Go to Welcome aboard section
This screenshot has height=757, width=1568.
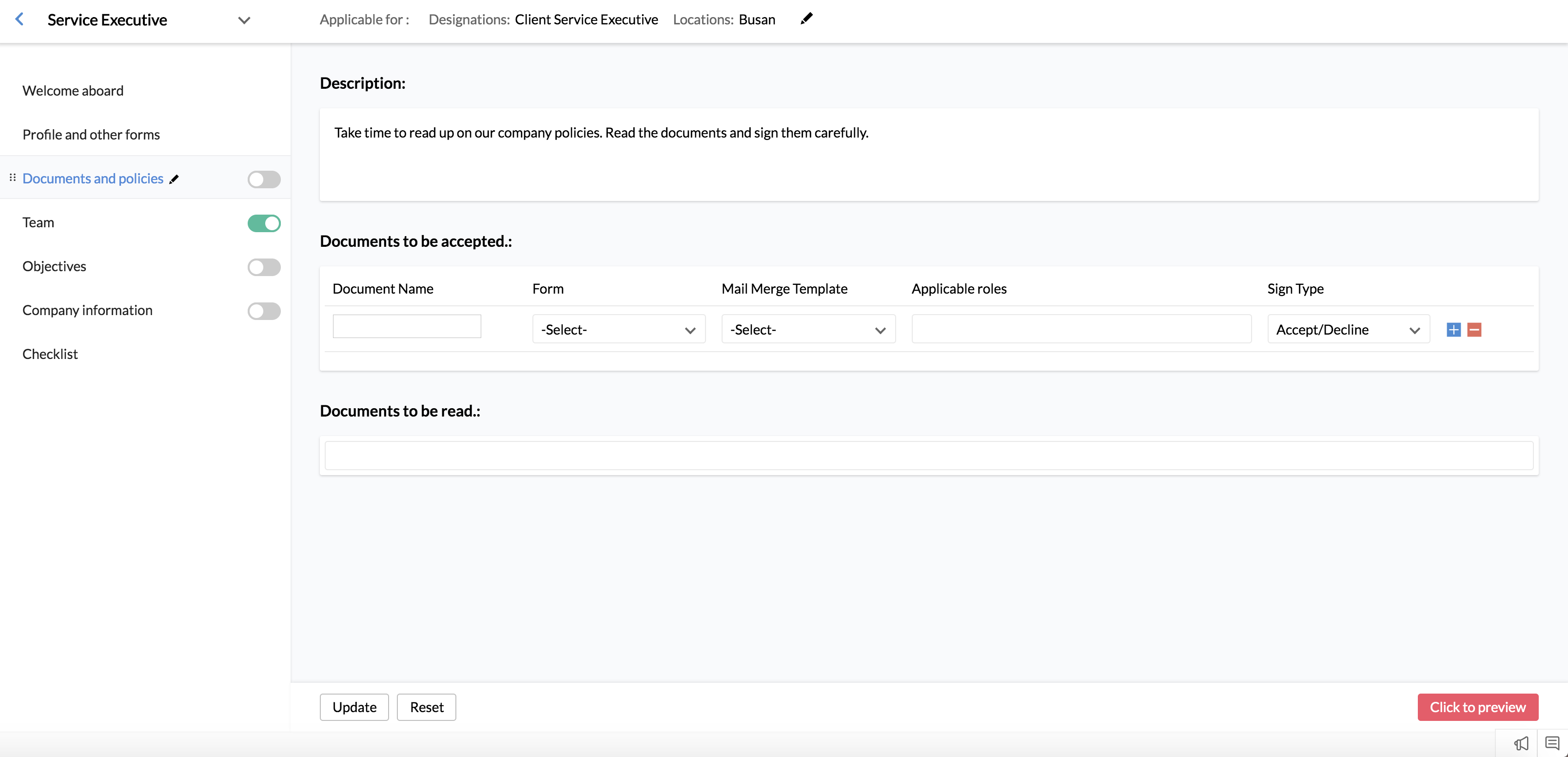(x=73, y=91)
